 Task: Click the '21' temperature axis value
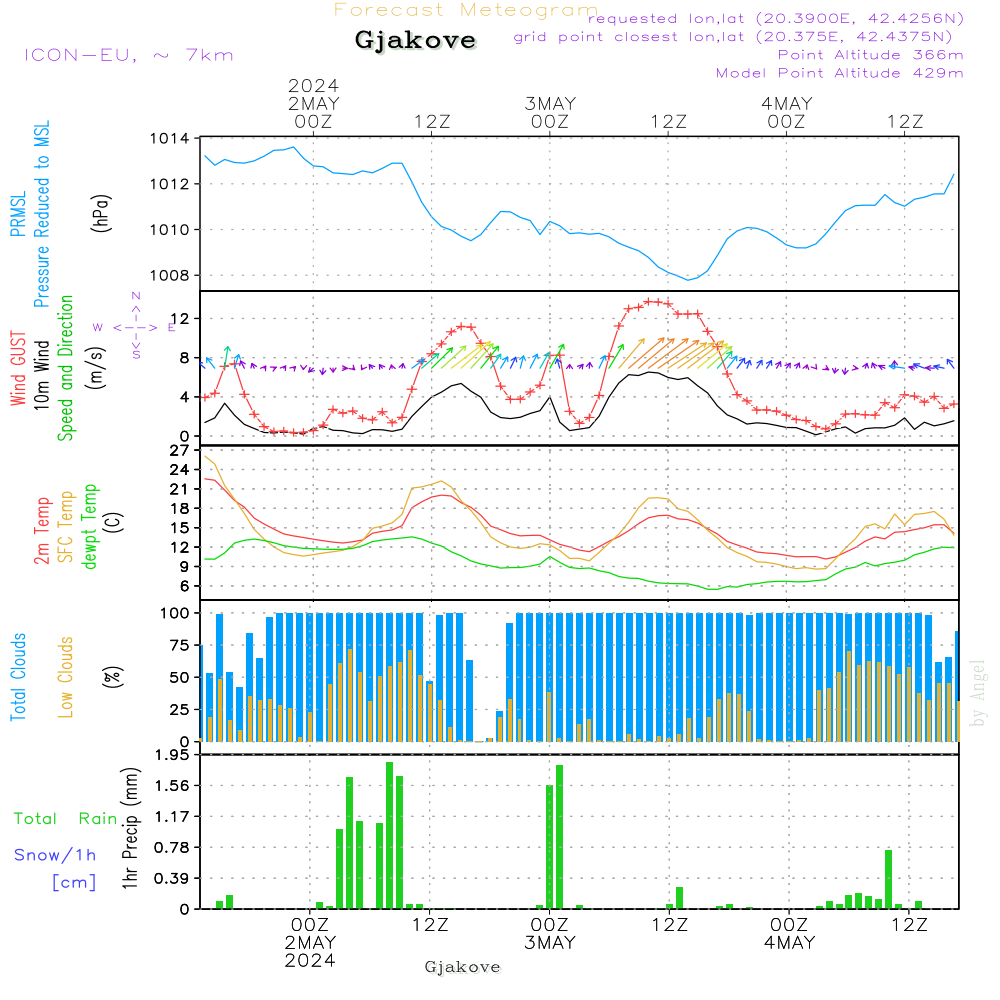(180, 490)
